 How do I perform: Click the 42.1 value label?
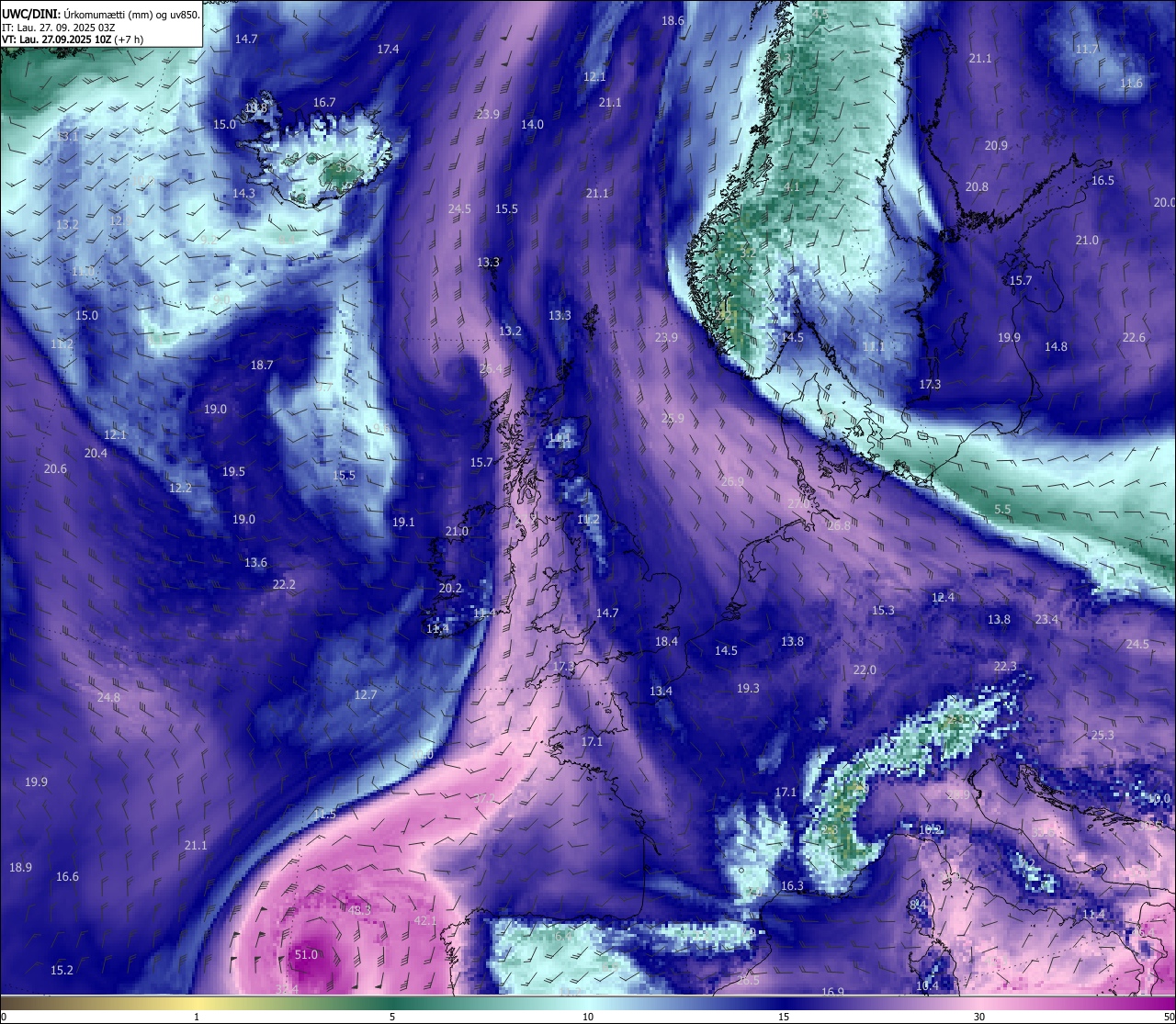tap(424, 921)
